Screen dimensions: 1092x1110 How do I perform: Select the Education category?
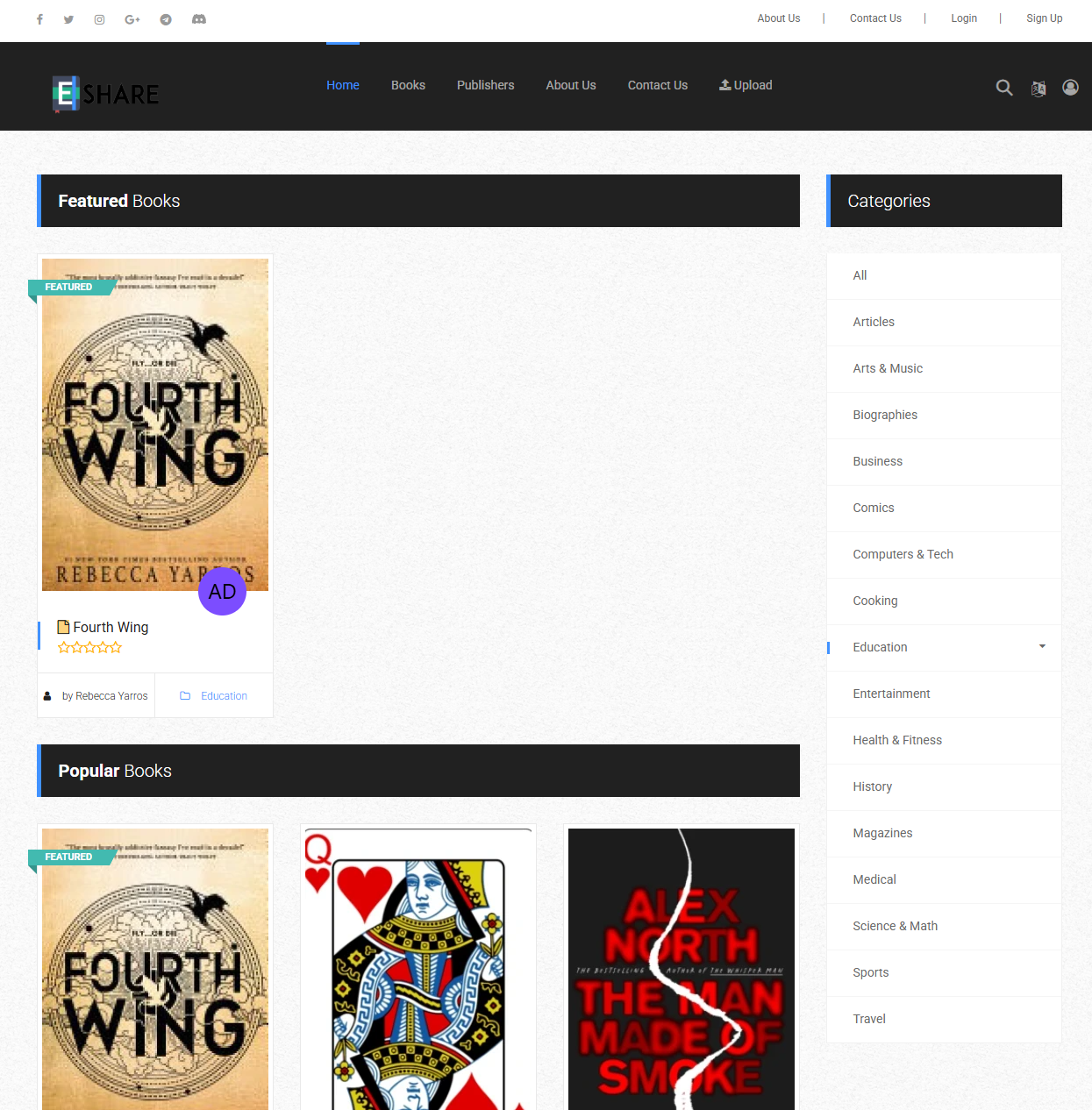[x=944, y=647]
